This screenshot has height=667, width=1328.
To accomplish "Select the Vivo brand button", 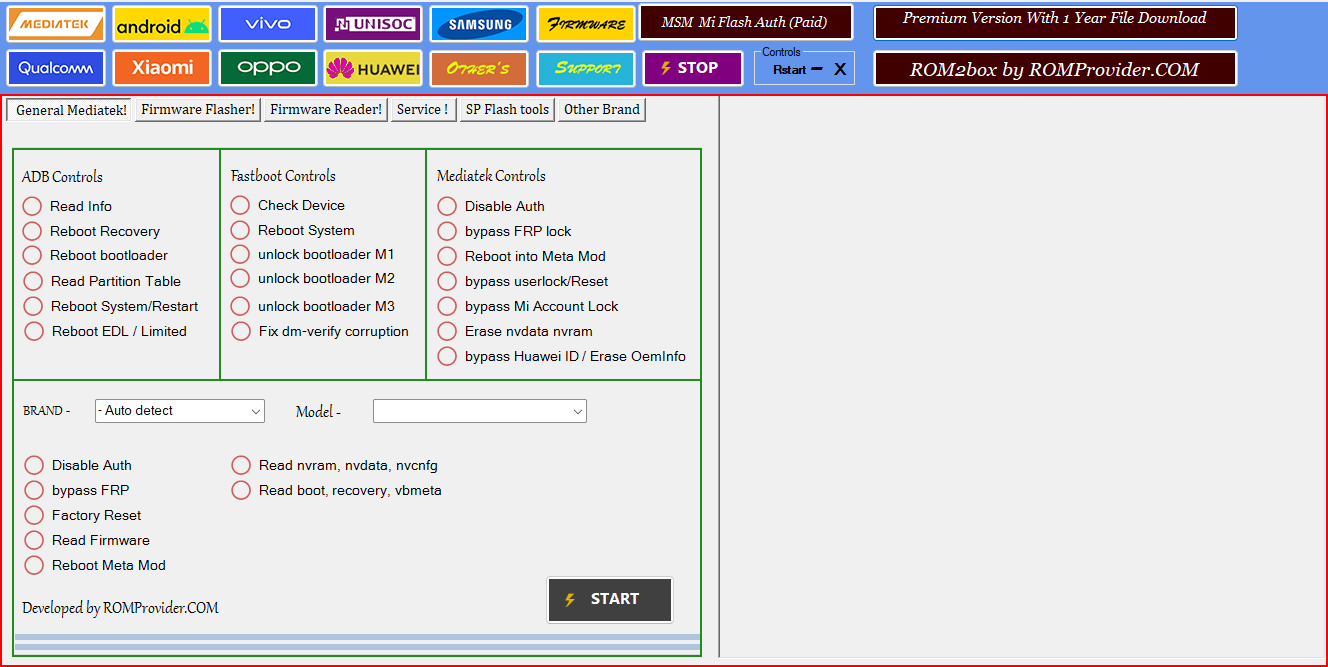I will click(x=268, y=24).
